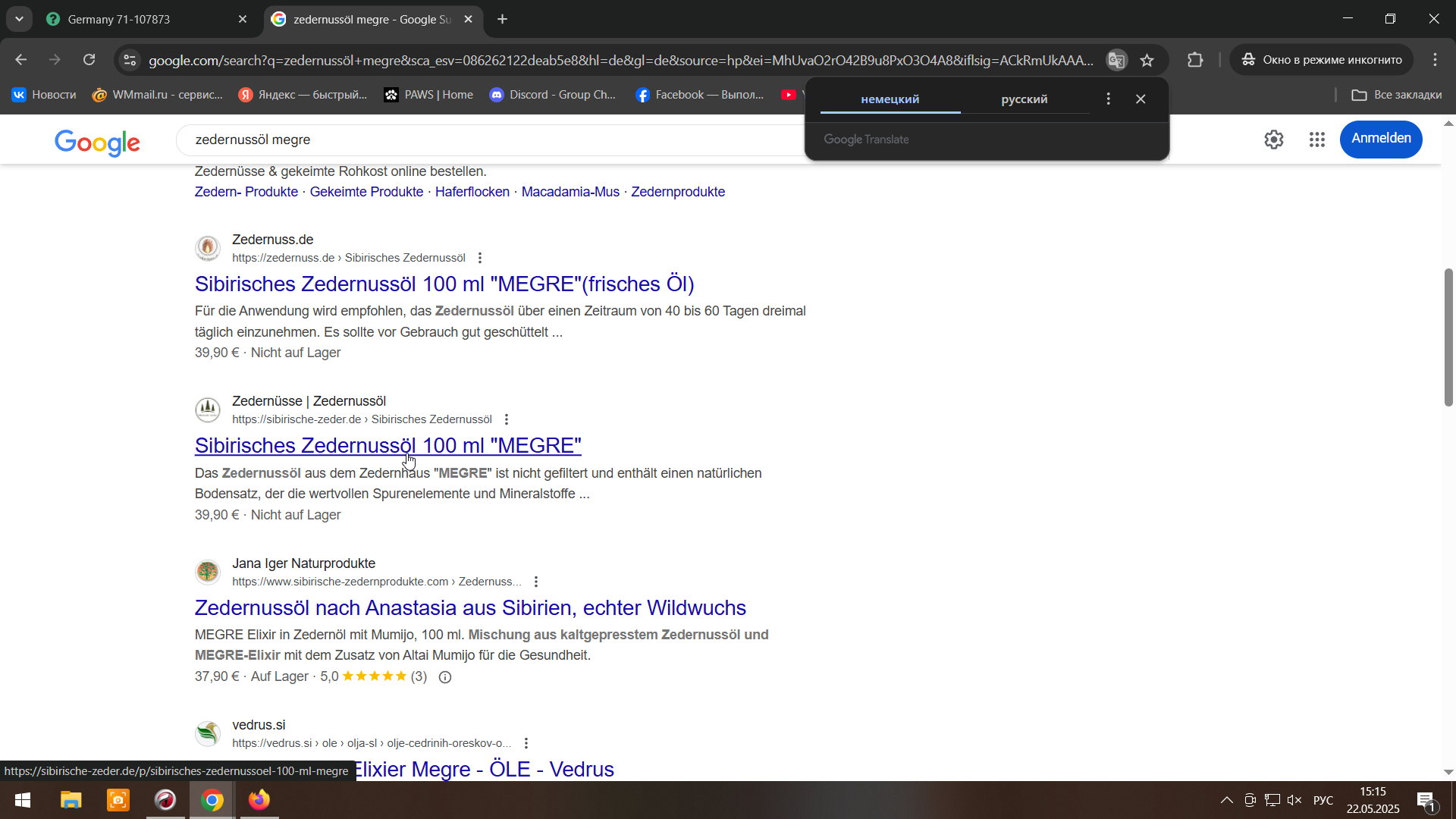Open a new browser tab
1456x819 pixels.
pos(503,20)
